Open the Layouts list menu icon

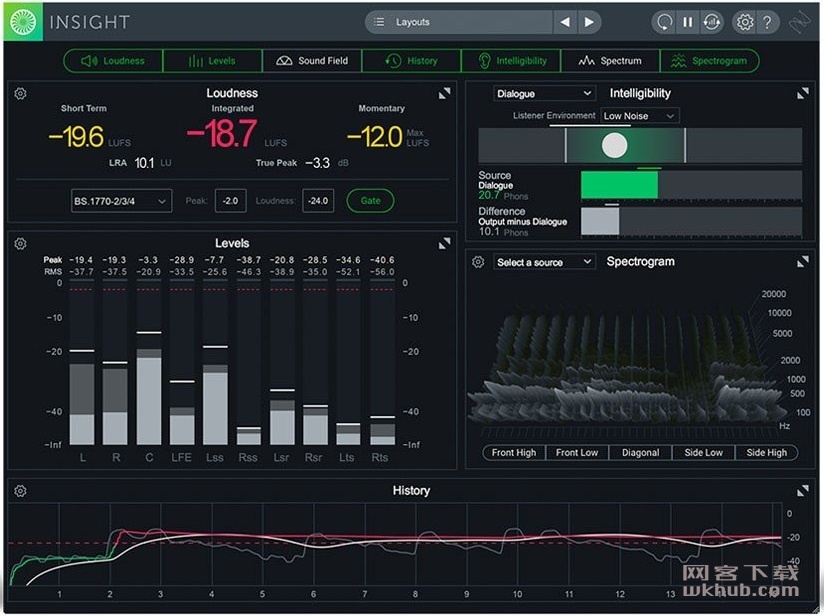click(378, 22)
